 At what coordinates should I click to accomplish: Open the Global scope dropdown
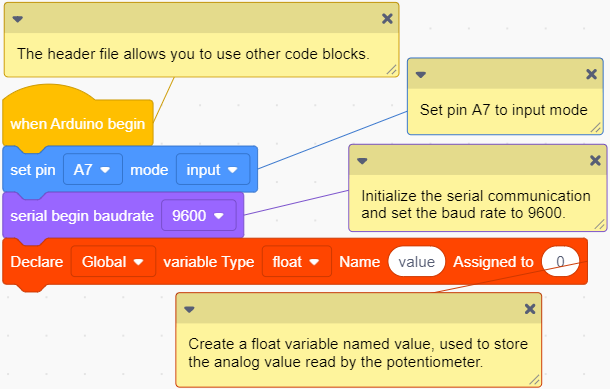(113, 261)
